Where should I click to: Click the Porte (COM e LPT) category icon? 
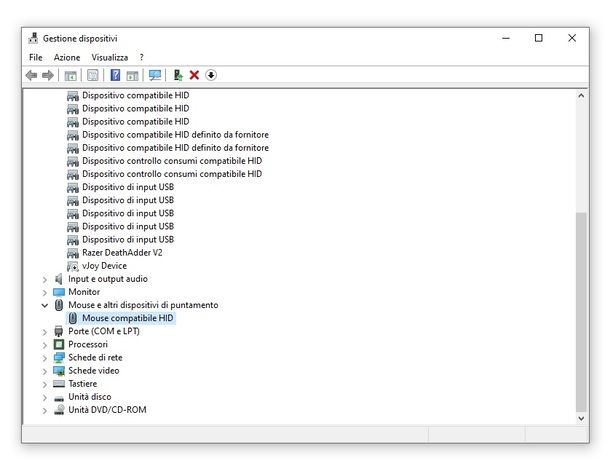(59, 331)
